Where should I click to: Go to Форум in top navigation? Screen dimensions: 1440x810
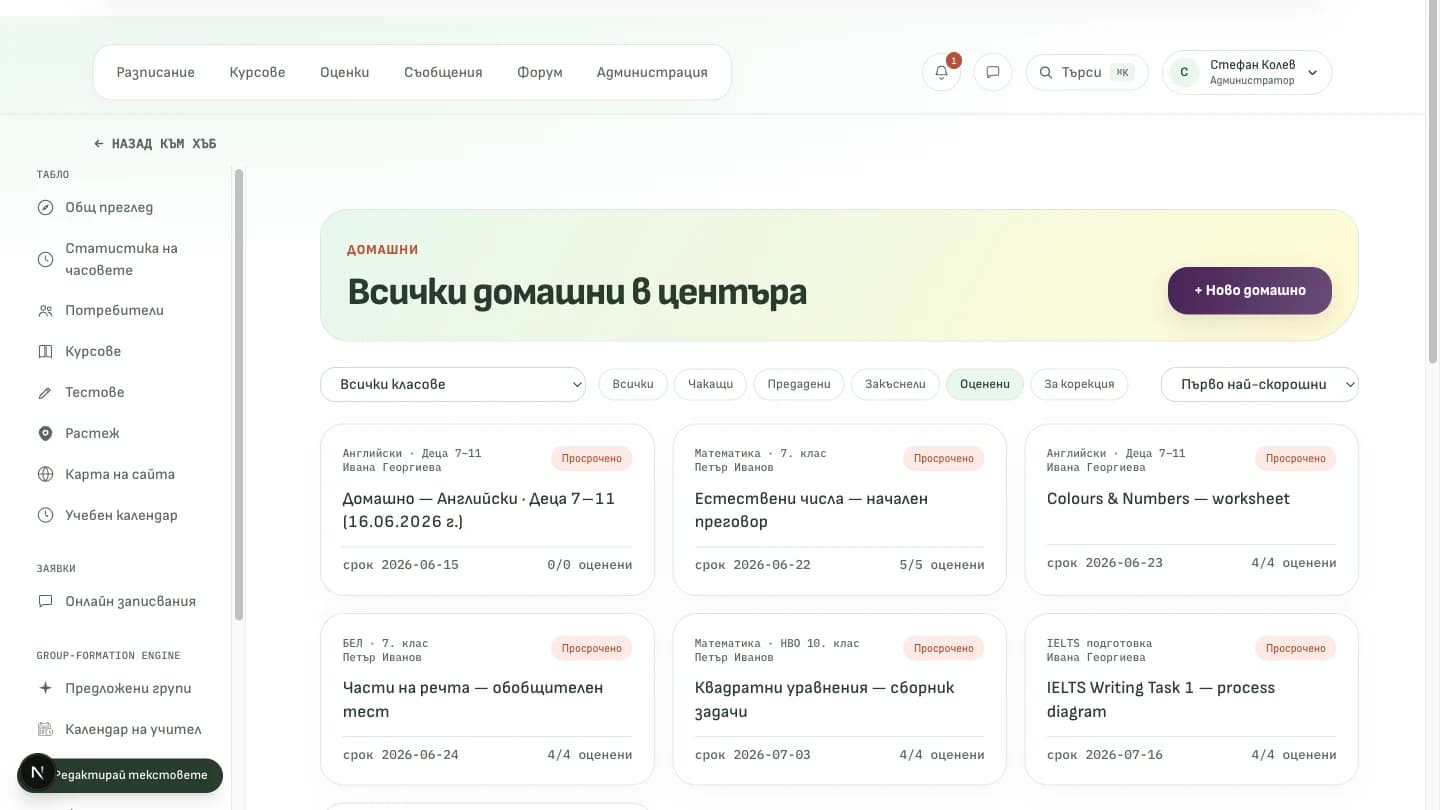pos(540,72)
